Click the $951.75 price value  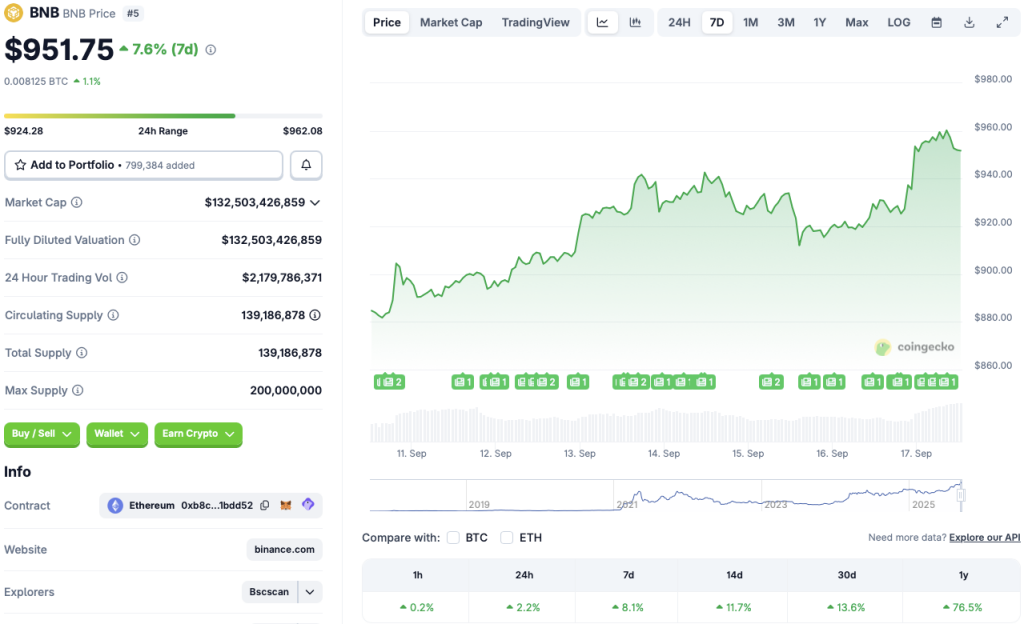(59, 50)
